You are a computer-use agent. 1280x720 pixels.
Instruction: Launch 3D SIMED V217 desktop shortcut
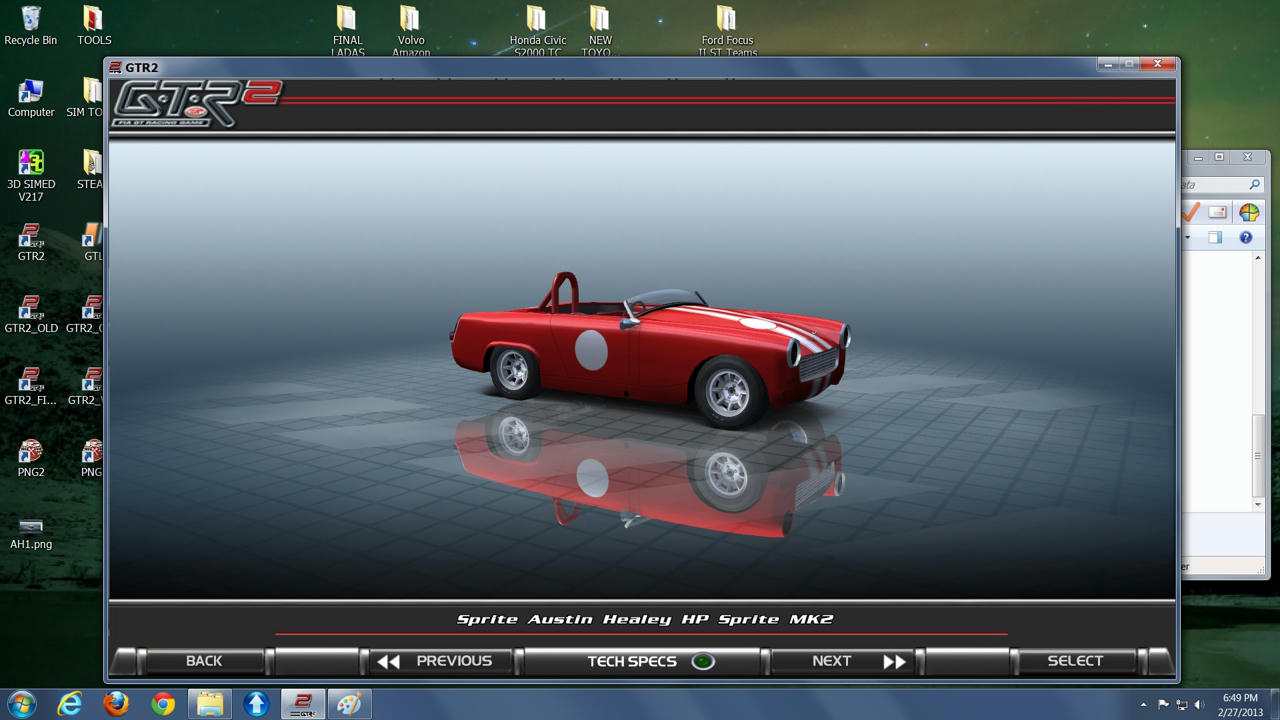click(31, 176)
